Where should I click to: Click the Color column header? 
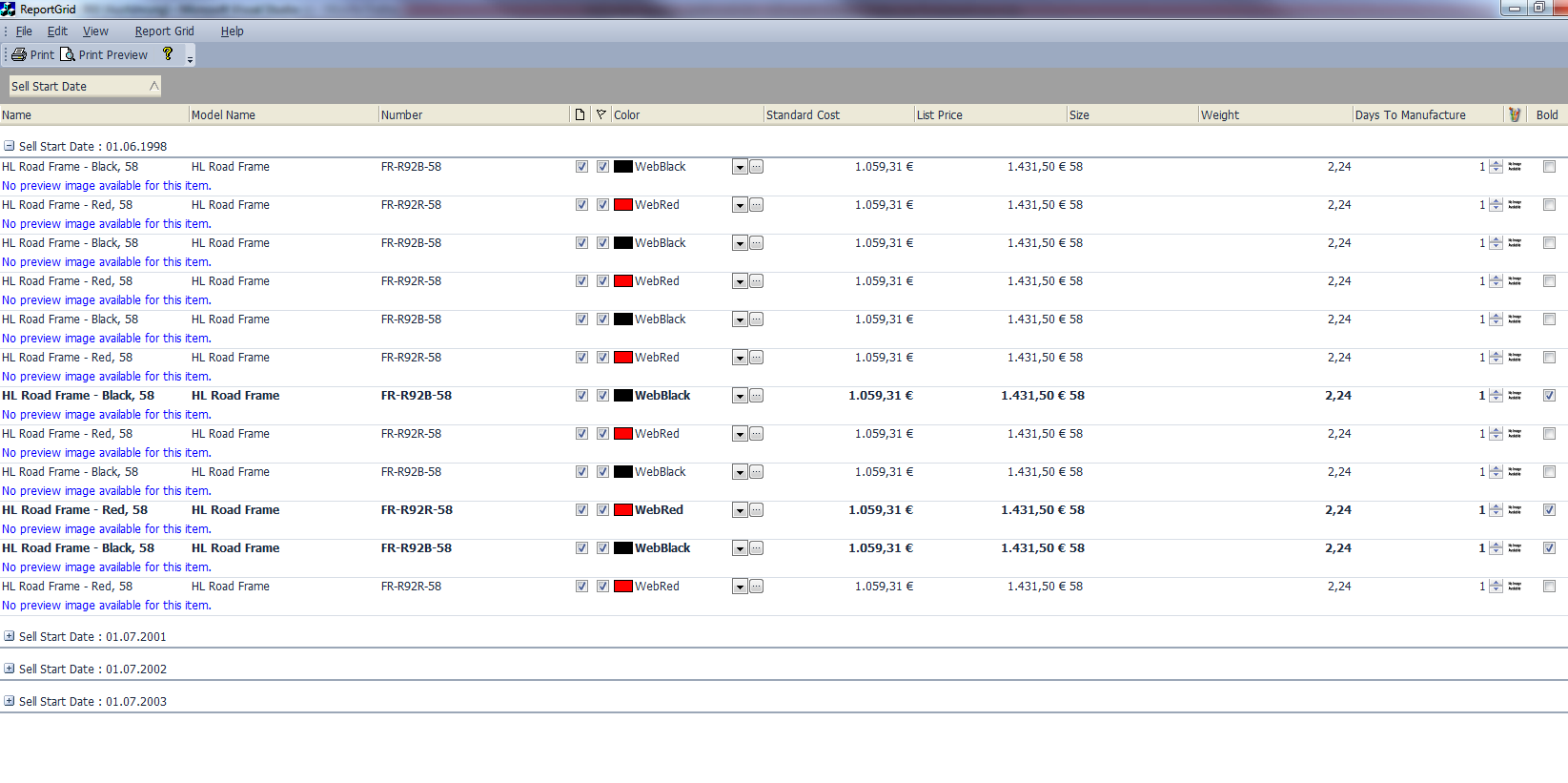[x=686, y=114]
